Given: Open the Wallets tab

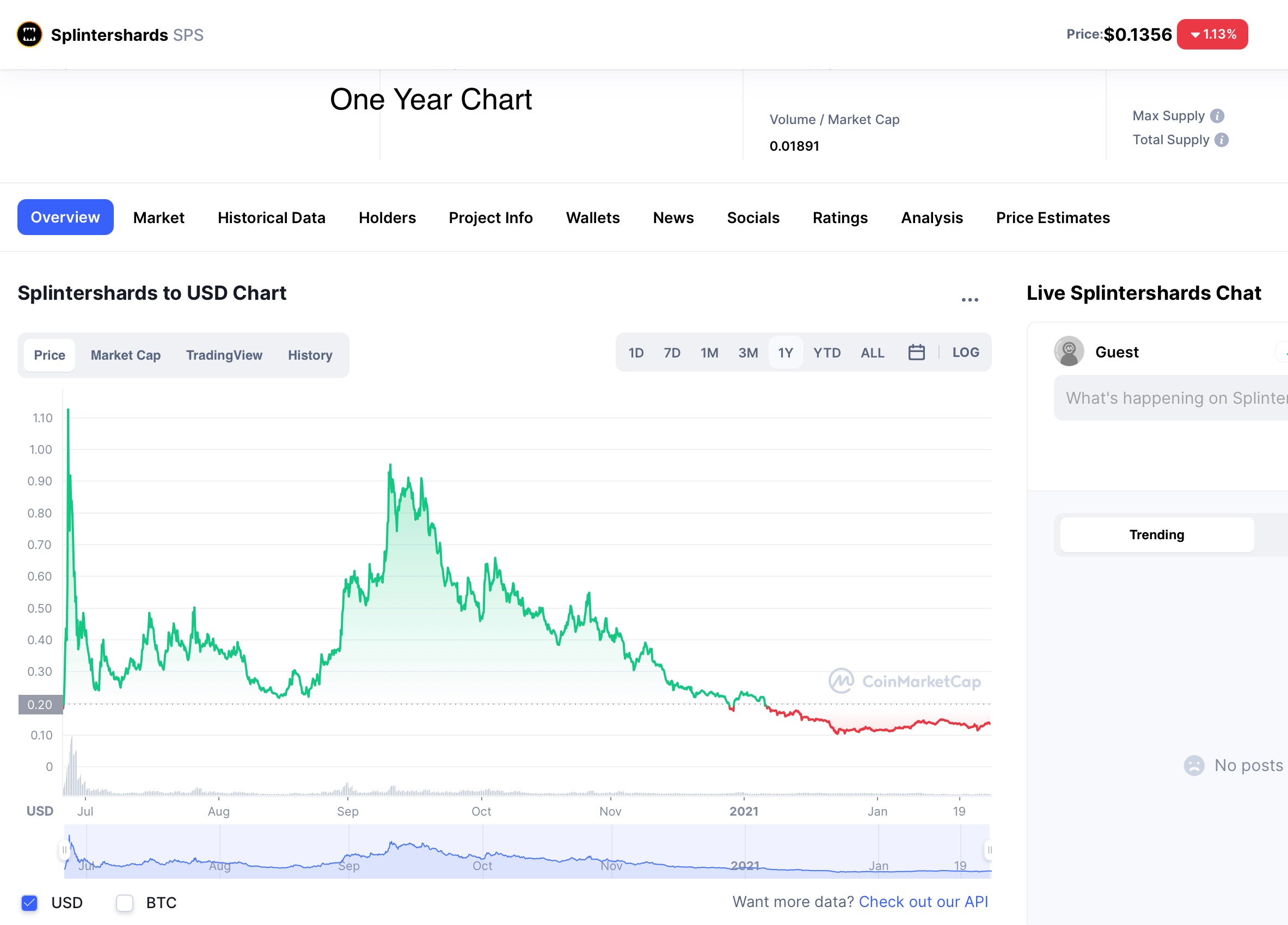Looking at the screenshot, I should (x=593, y=218).
